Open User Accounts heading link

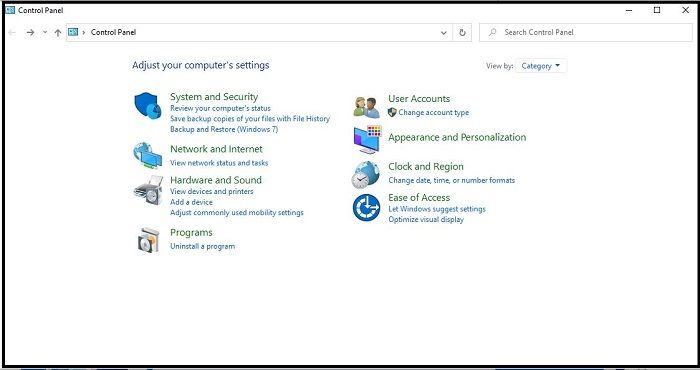419,99
